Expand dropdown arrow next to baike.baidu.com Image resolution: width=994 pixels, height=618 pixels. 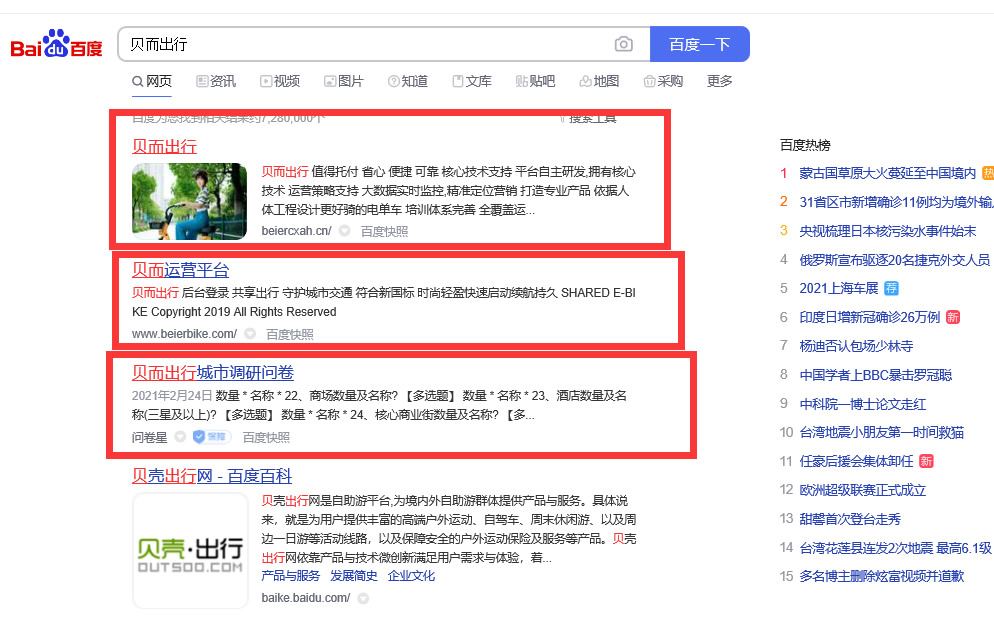tap(363, 598)
